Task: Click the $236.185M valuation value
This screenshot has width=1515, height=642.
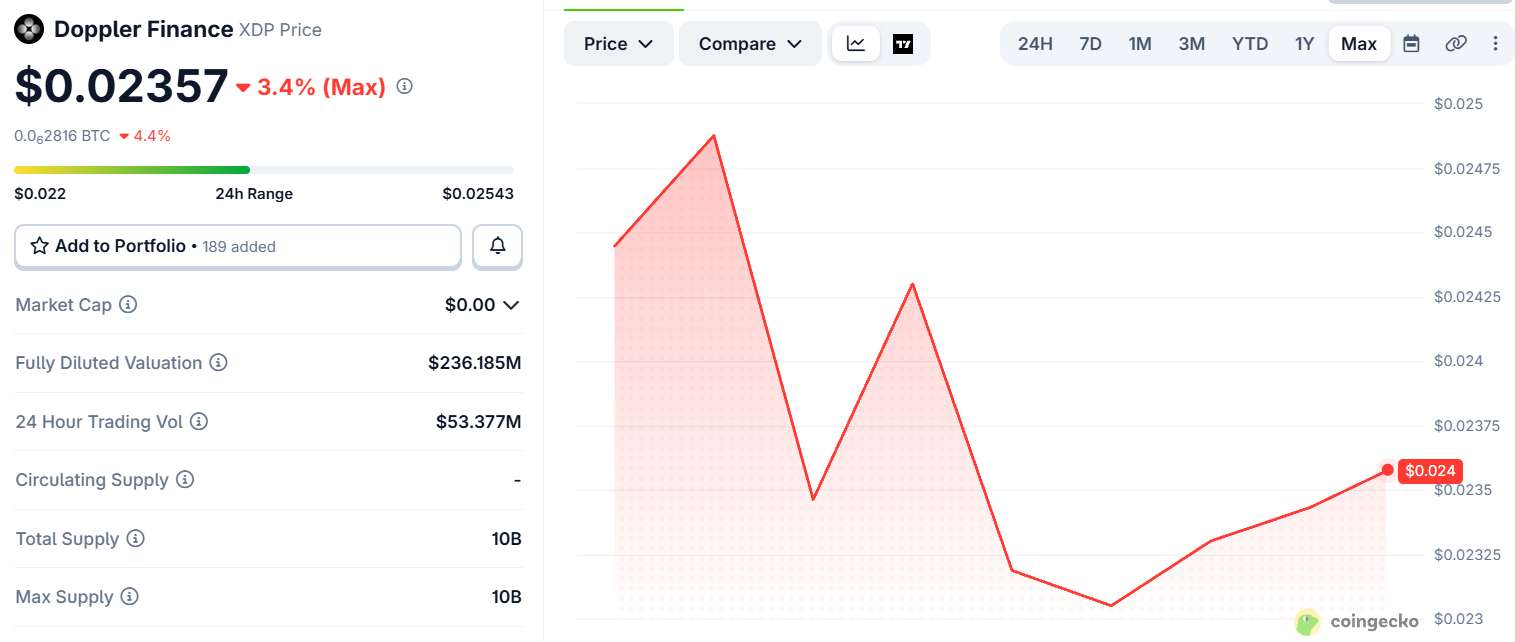Action: pos(475,363)
